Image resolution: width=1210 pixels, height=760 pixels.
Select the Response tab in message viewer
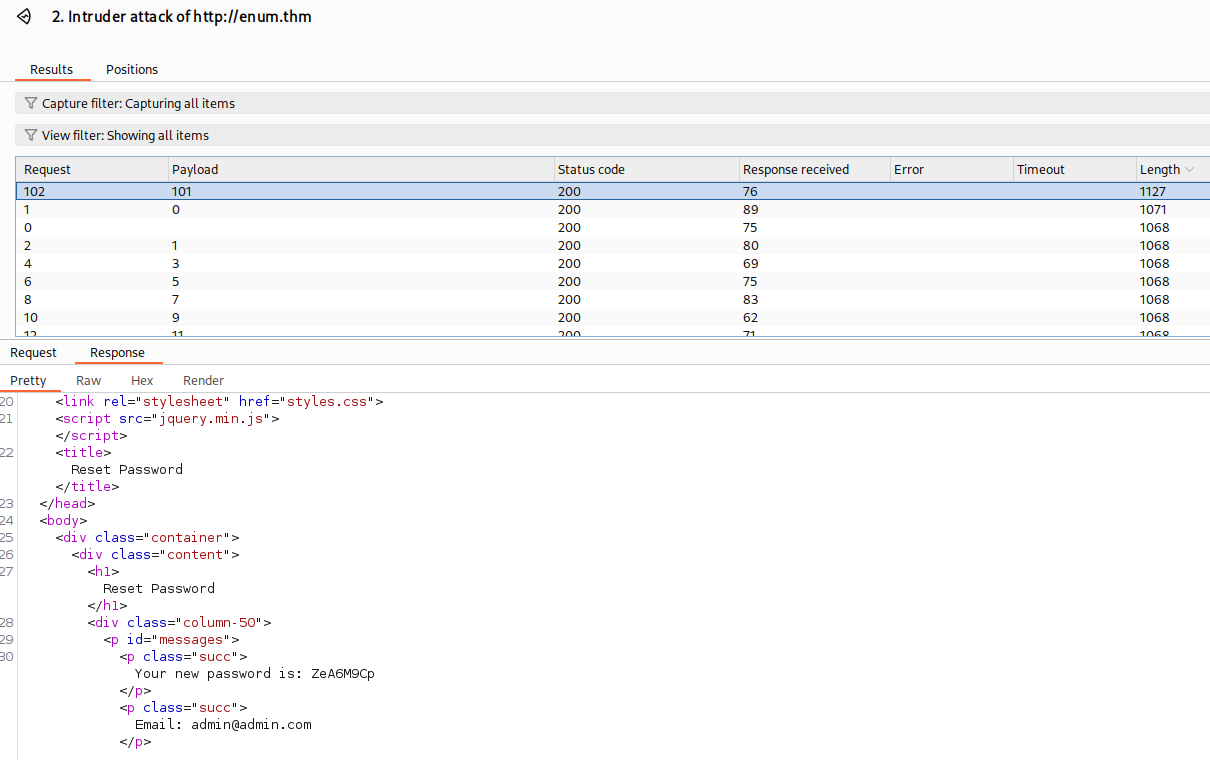tap(117, 352)
